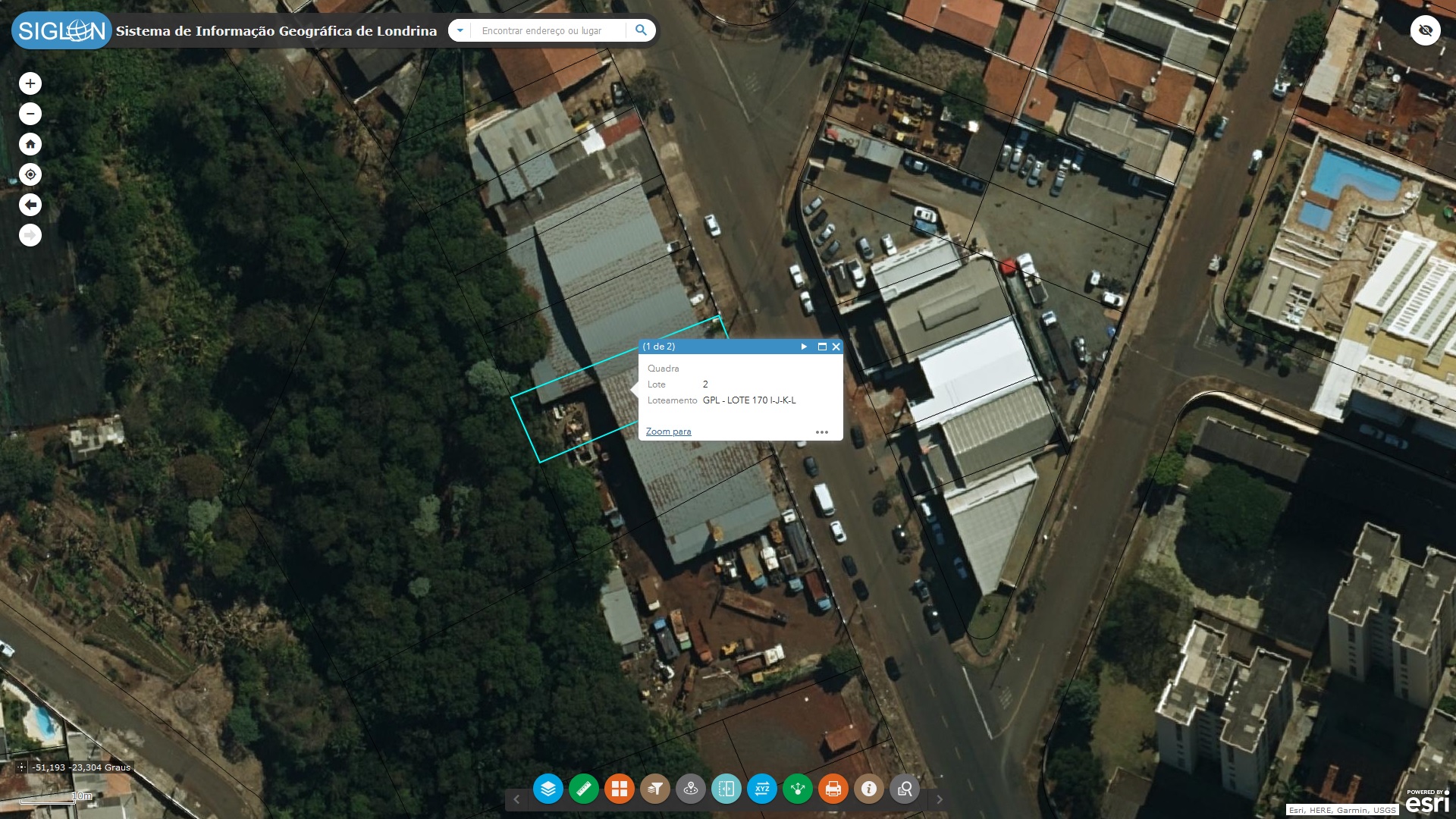Maximize the feature popup

pos(822,347)
